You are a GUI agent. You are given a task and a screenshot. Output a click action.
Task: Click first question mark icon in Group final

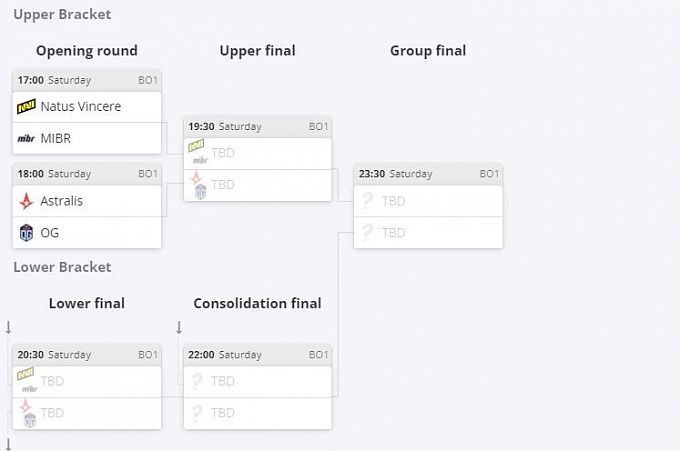(367, 201)
